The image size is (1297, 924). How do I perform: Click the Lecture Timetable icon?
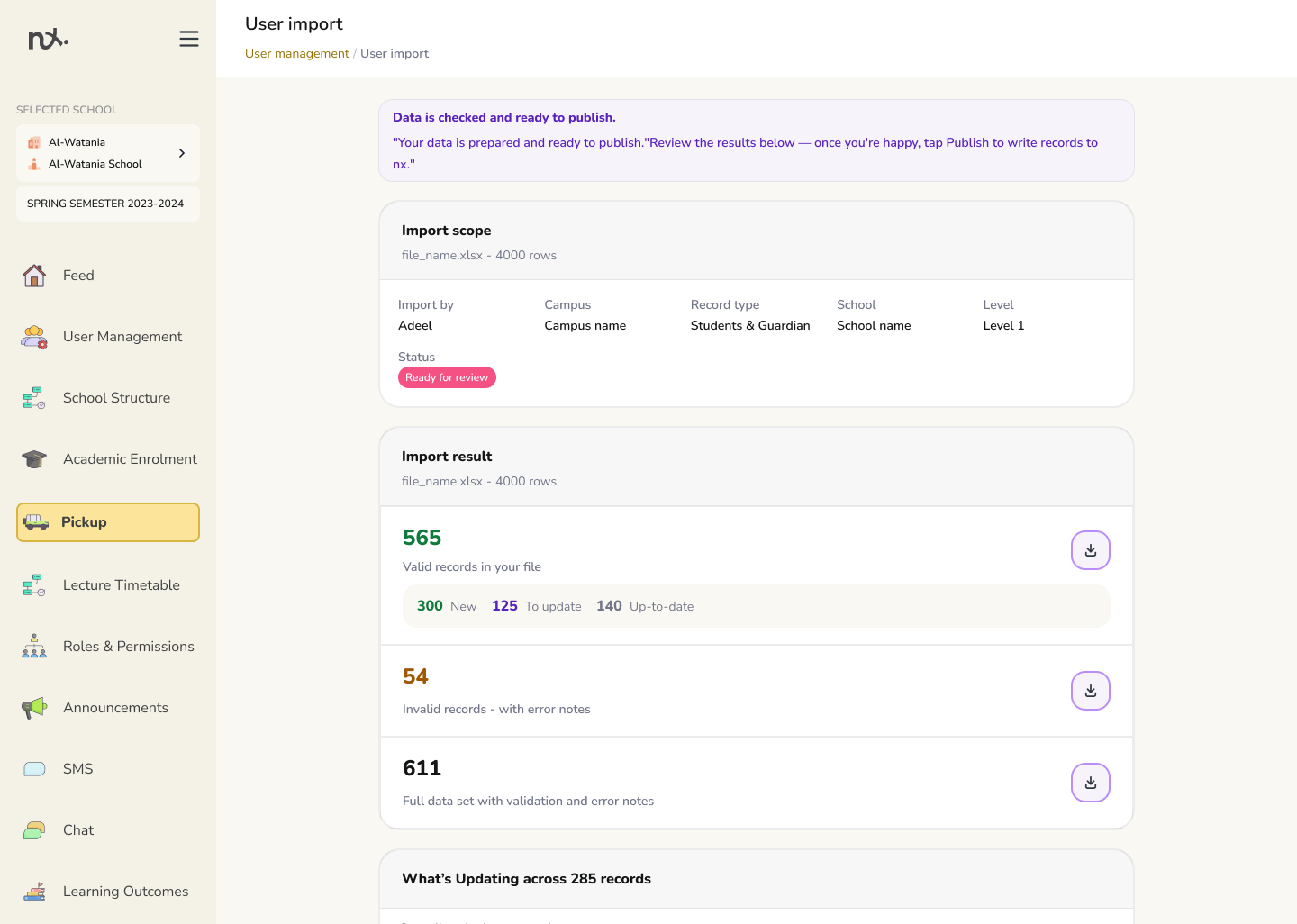(x=34, y=585)
